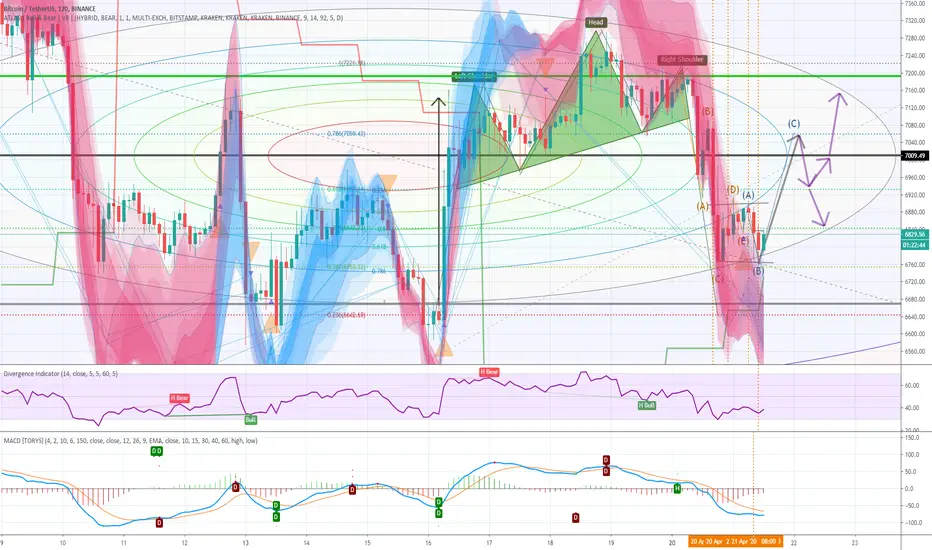Screen dimensions: 932x550
Task: Click the 7009.49 horizontal line price tag
Action: pos(915,156)
